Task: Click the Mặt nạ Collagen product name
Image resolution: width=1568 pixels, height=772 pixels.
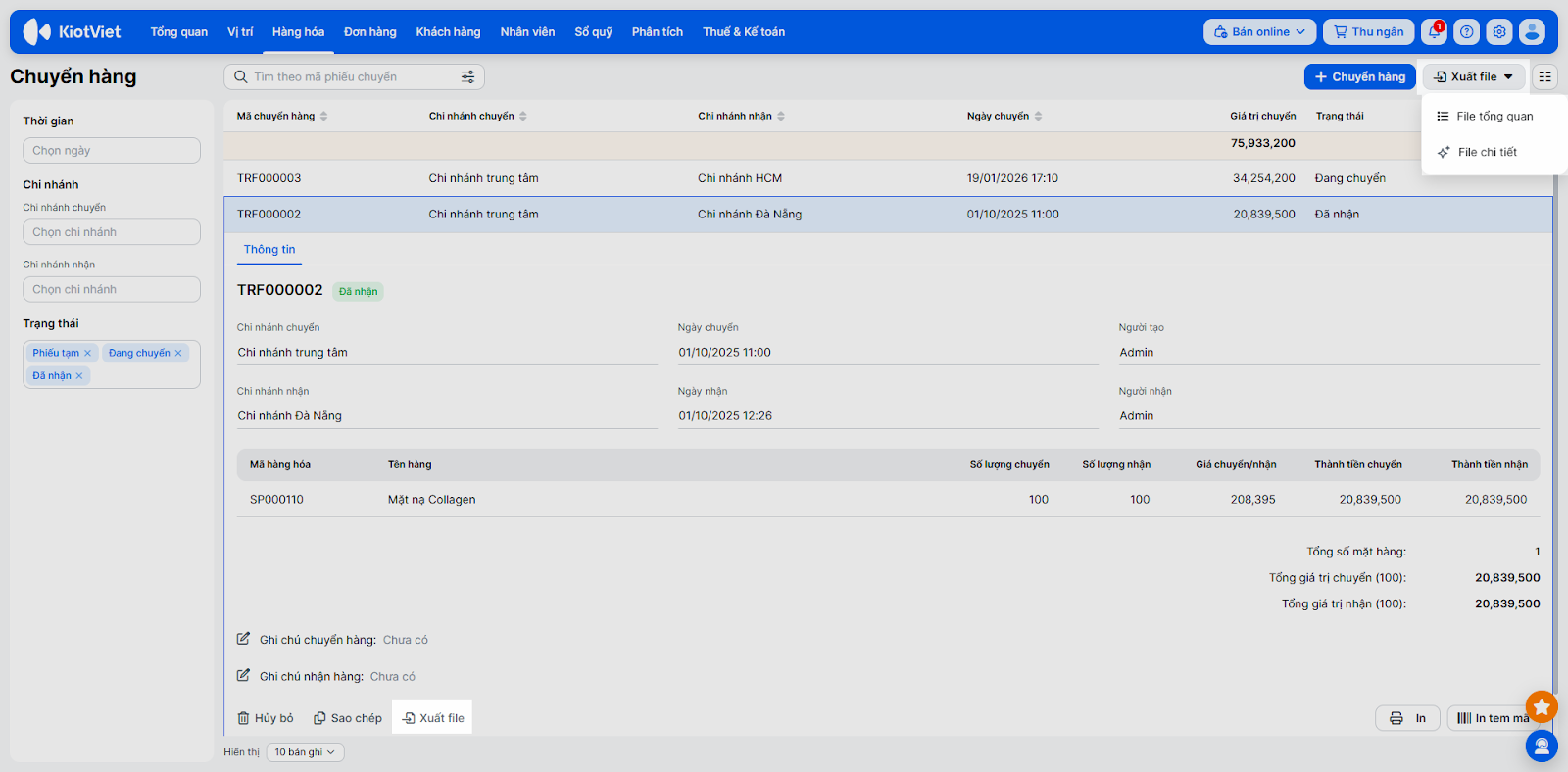Action: click(432, 500)
